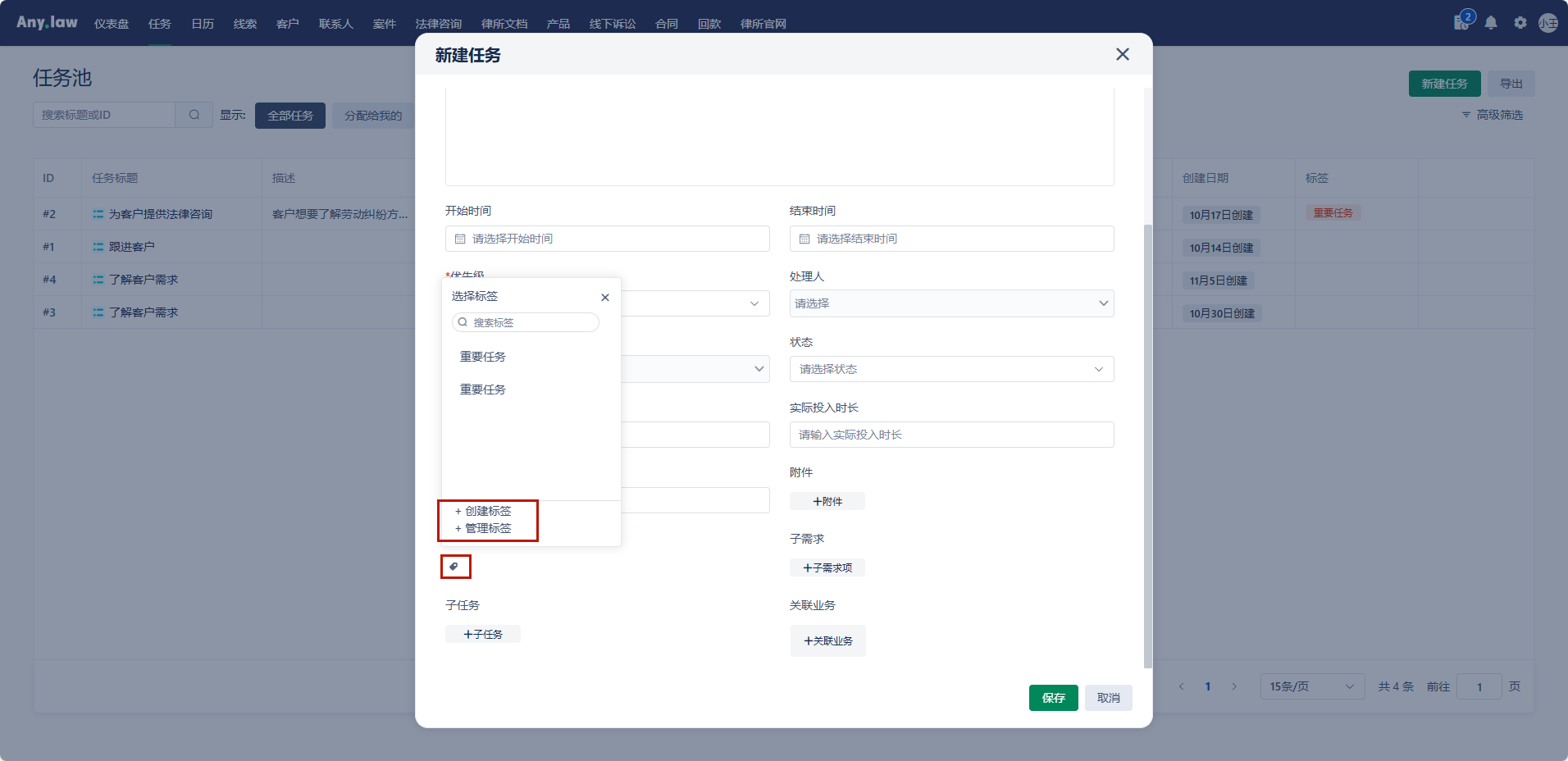Click the 高级筛选 filter icon
The width and height of the screenshot is (1568, 761).
pyautogui.click(x=1466, y=115)
